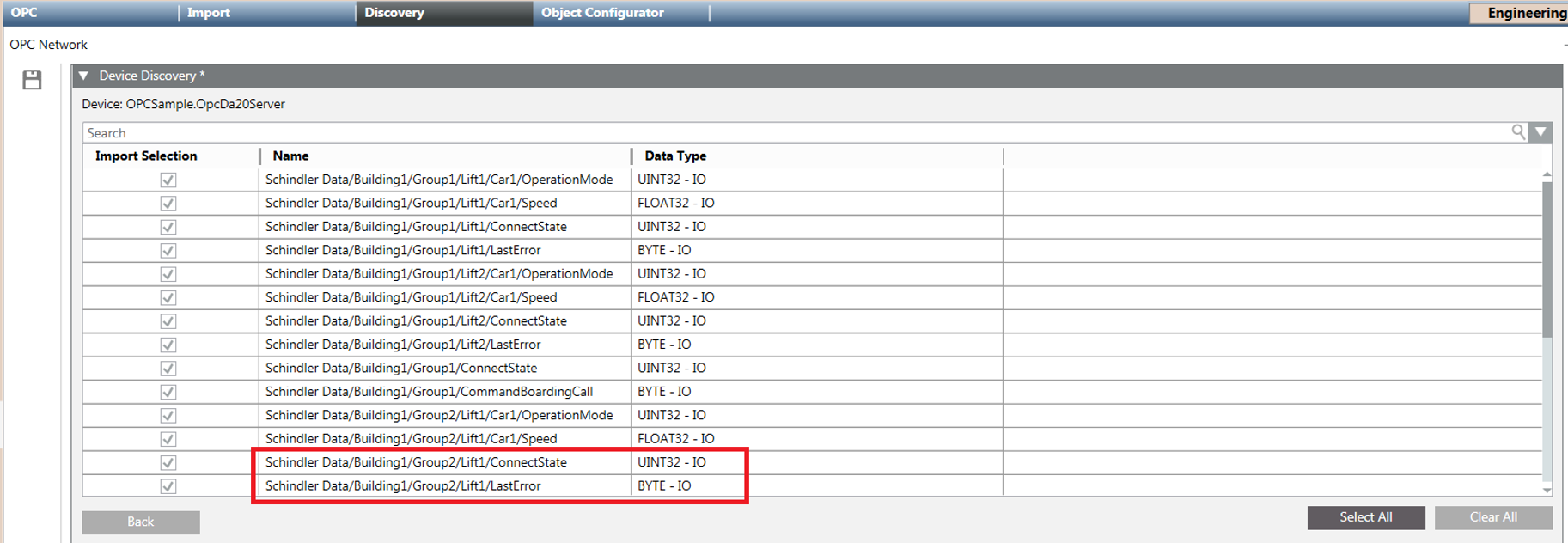Image resolution: width=1568 pixels, height=543 pixels.
Task: Sort by the Data Type column header
Action: pyautogui.click(x=675, y=156)
